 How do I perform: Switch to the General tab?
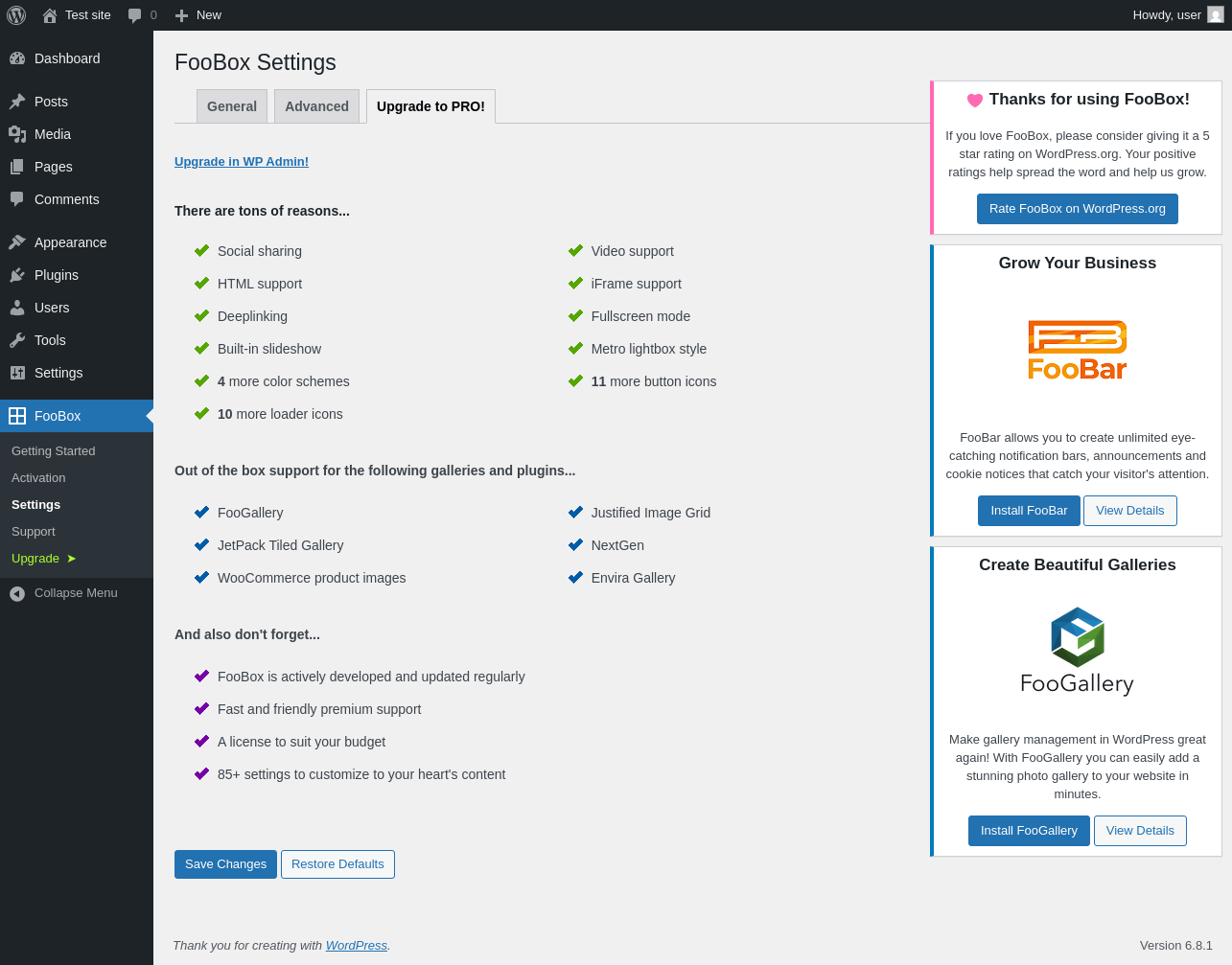(232, 106)
